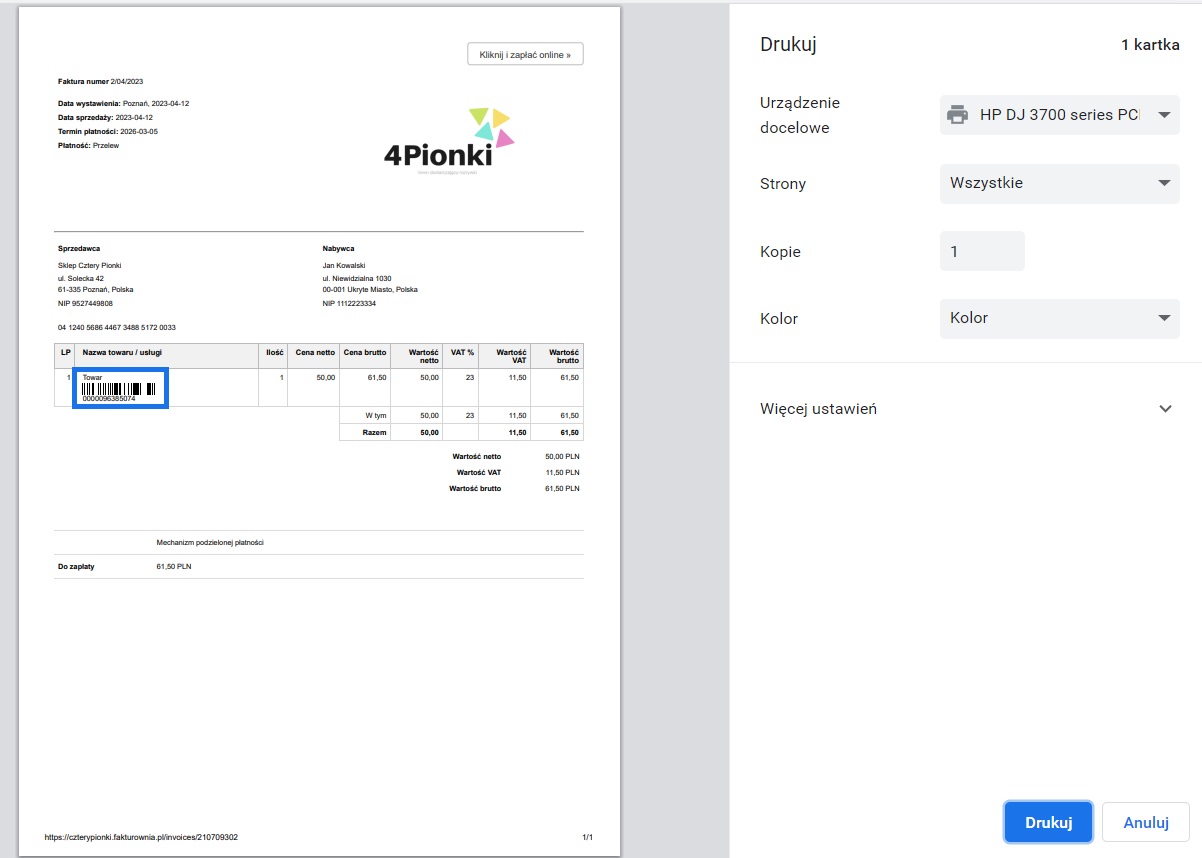Image resolution: width=1202 pixels, height=858 pixels.
Task: Click the product barcode image
Action: [121, 388]
